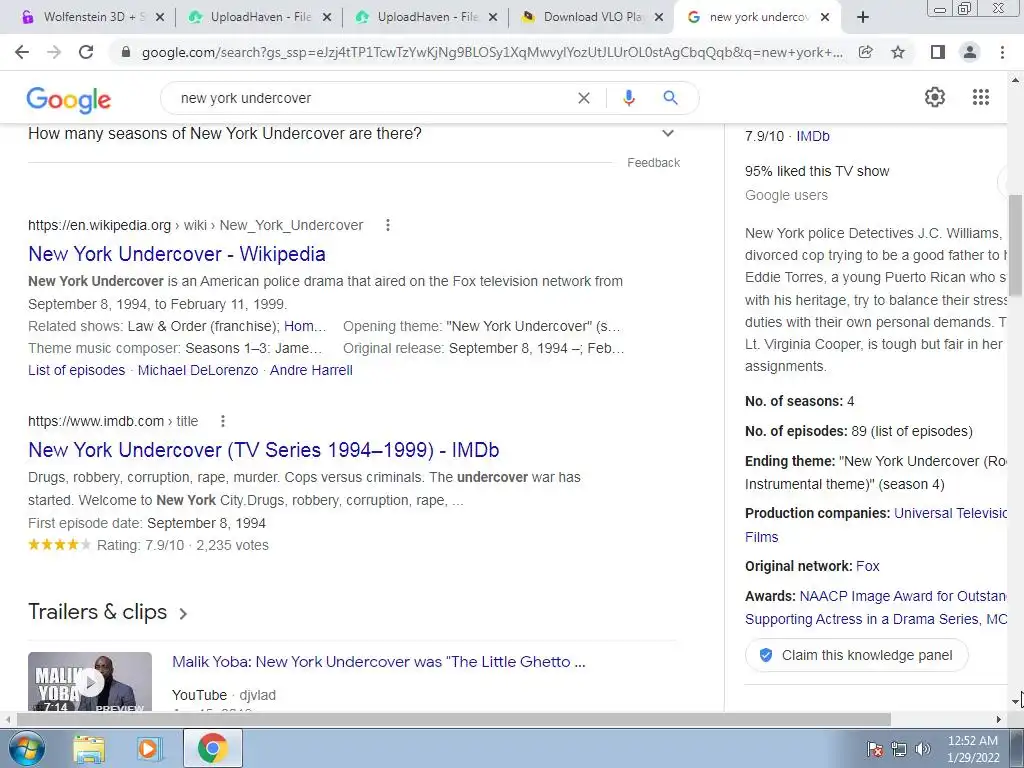Open options for the IMDb result
The image size is (1024, 768).
223,421
